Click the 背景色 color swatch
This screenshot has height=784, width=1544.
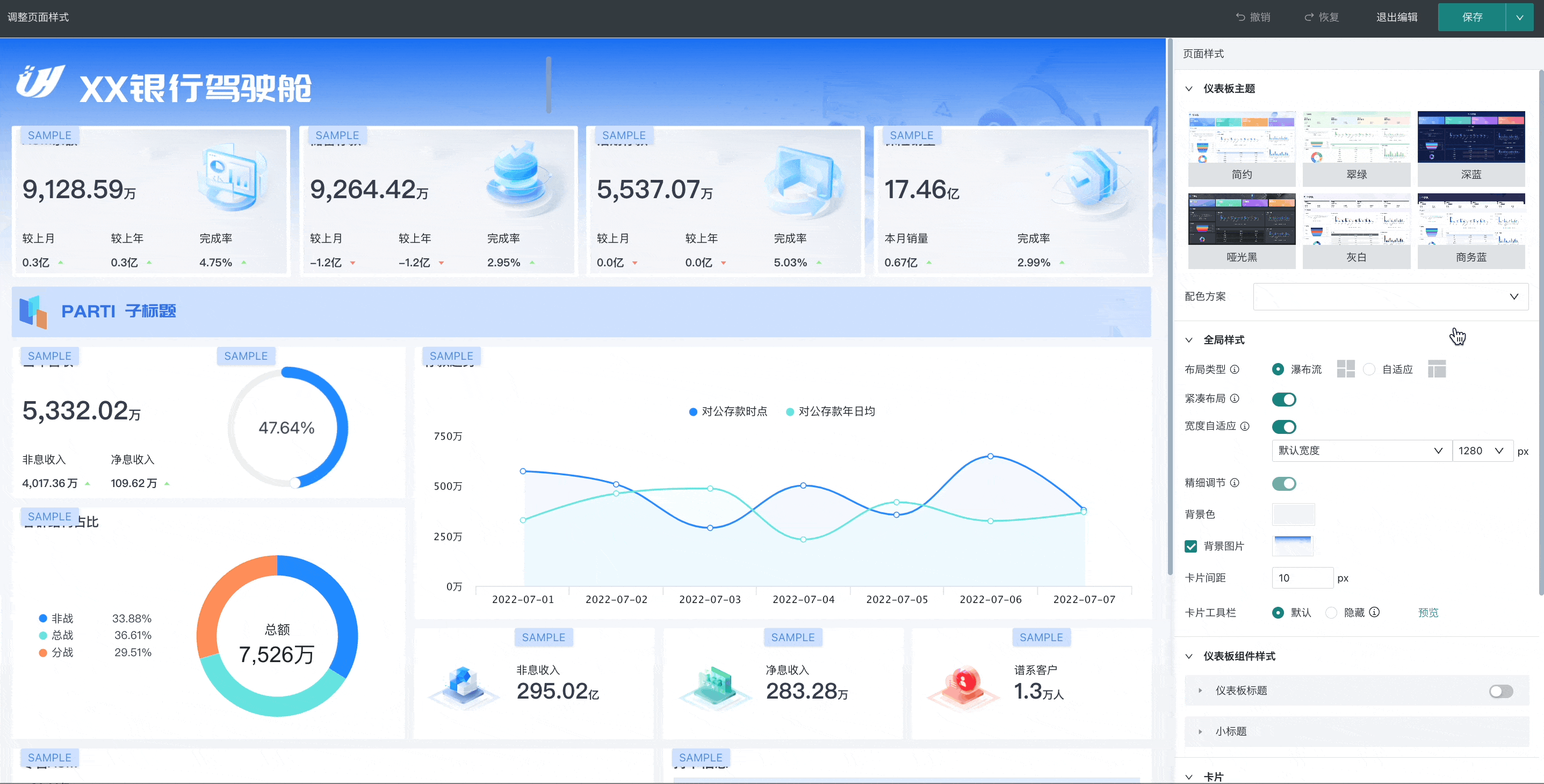[x=1293, y=514]
